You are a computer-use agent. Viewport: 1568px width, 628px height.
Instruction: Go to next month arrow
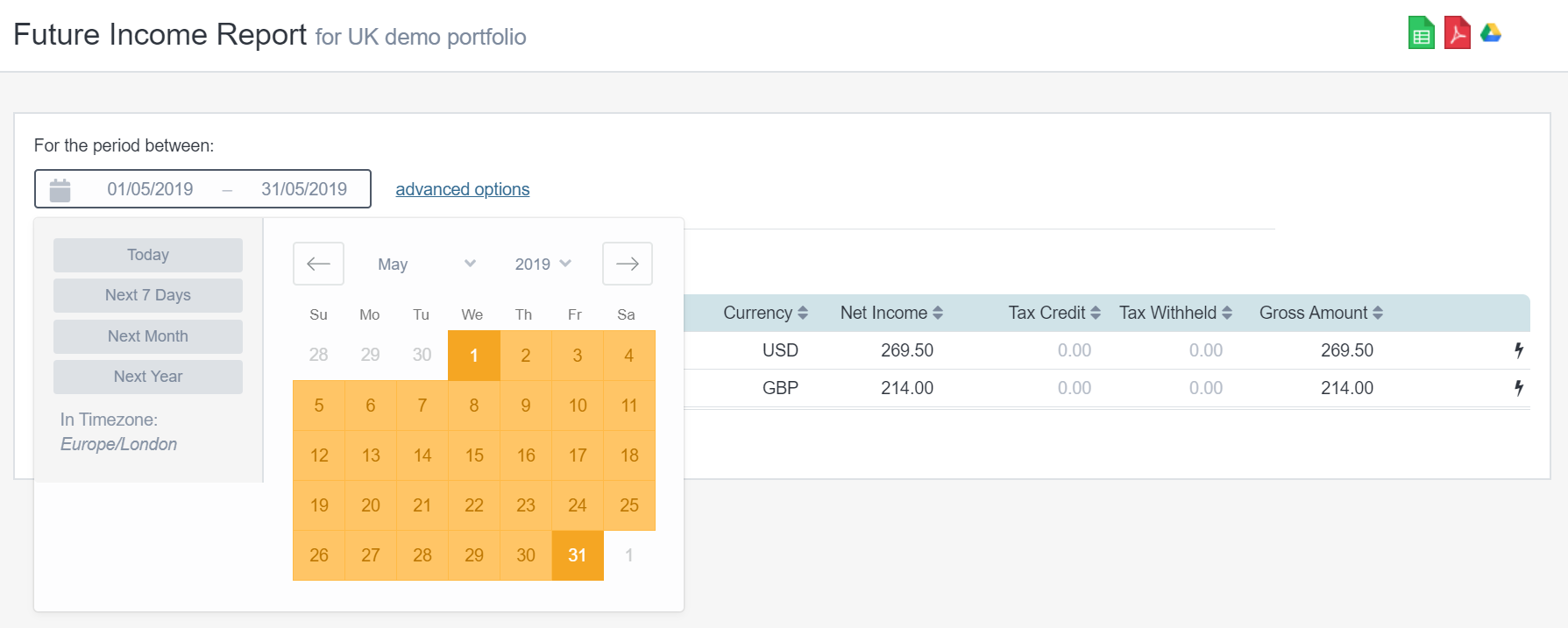click(x=628, y=264)
